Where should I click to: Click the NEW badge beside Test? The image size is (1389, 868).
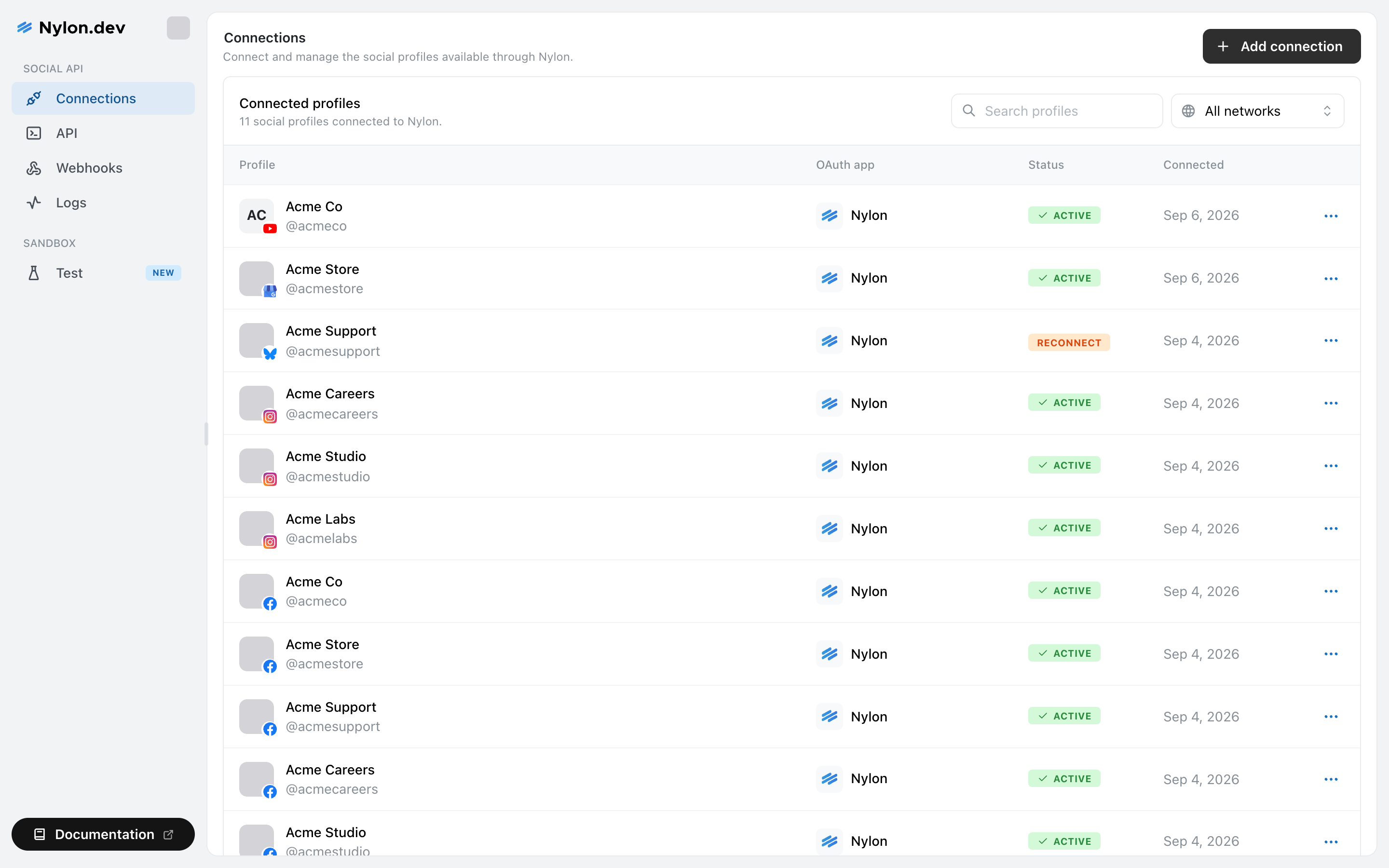(163, 272)
